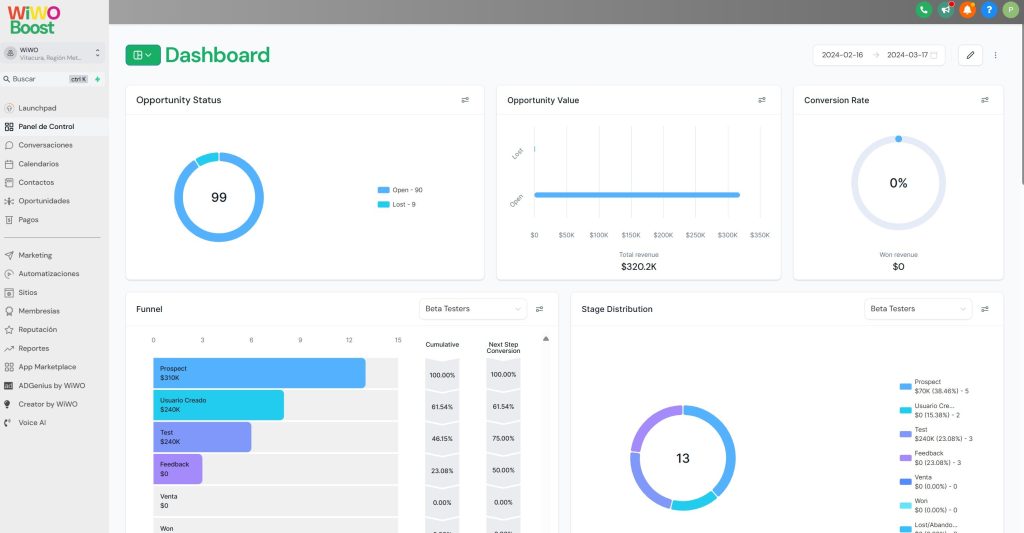Expand Stage Distribution Beta Testers dropdown
Viewport: 1024px width, 533px height.
pyautogui.click(x=917, y=309)
